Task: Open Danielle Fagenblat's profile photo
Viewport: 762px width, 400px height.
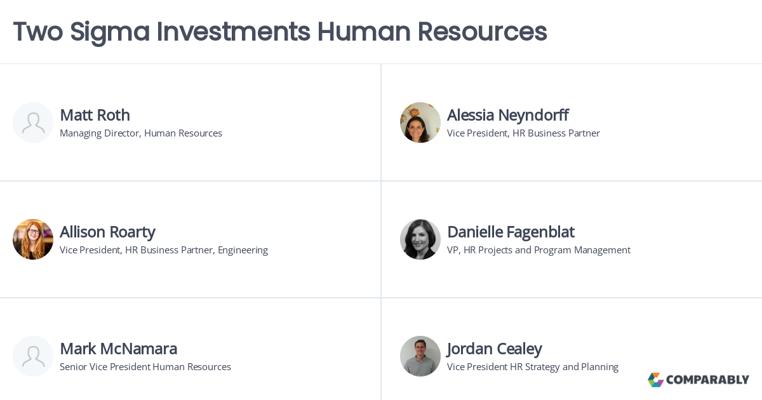Action: tap(420, 239)
